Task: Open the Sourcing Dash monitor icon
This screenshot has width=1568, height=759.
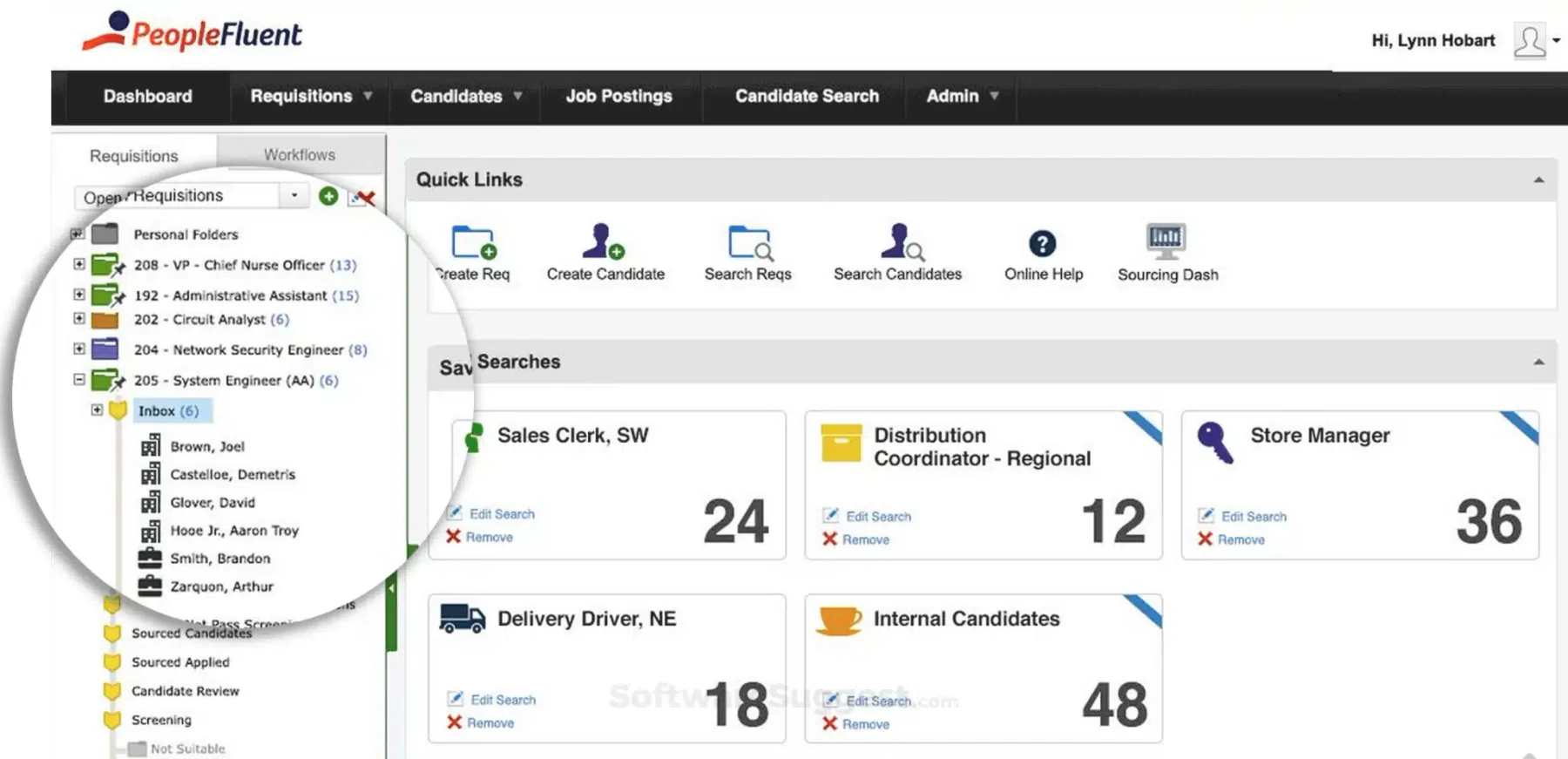Action: click(1166, 241)
